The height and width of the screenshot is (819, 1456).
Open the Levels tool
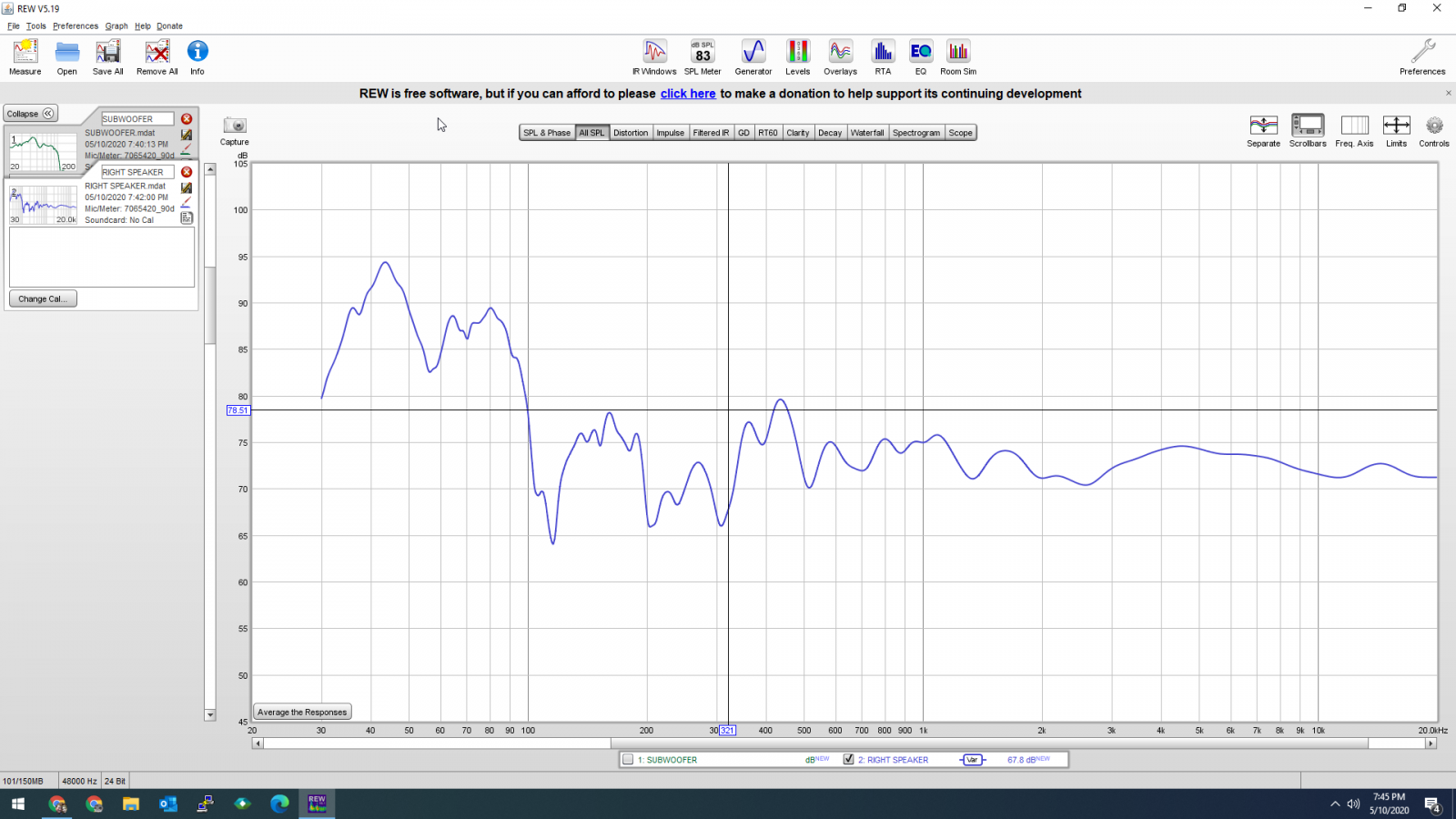pyautogui.click(x=798, y=51)
